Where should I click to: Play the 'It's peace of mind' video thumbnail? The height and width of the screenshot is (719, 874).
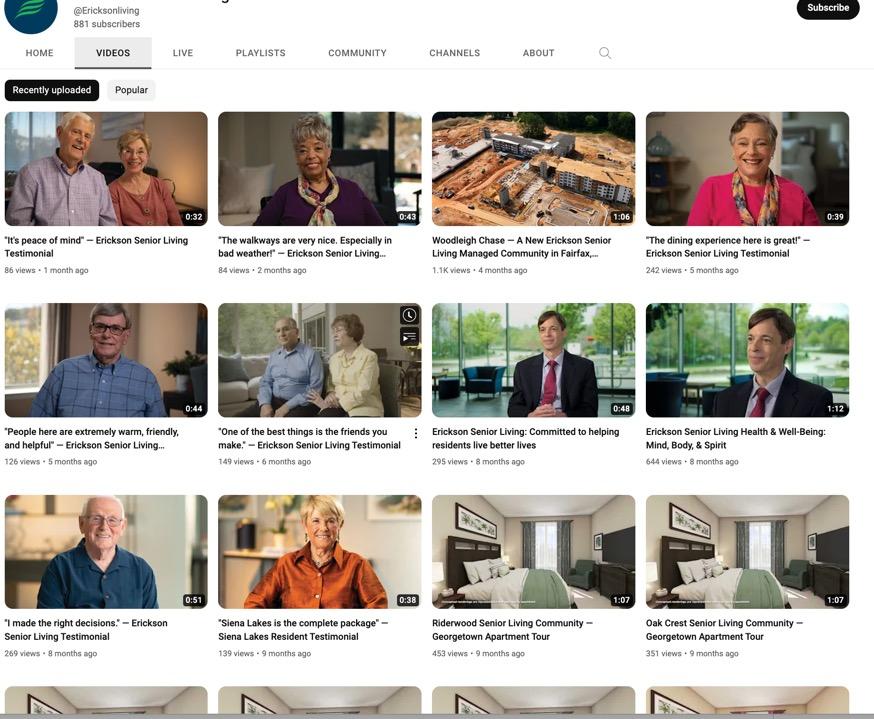pyautogui.click(x=106, y=169)
